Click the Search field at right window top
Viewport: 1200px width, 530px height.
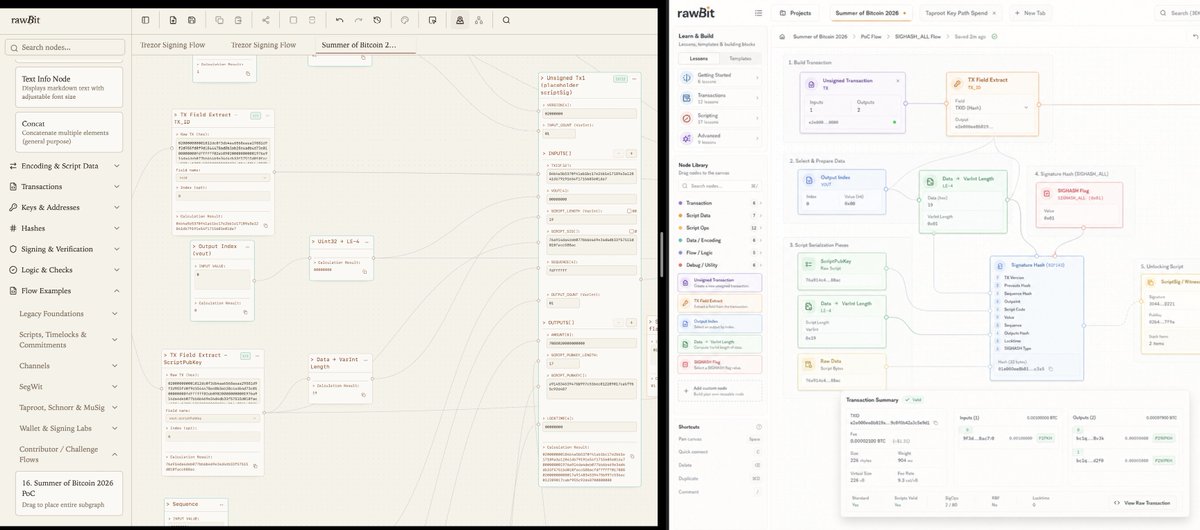(x=1177, y=13)
